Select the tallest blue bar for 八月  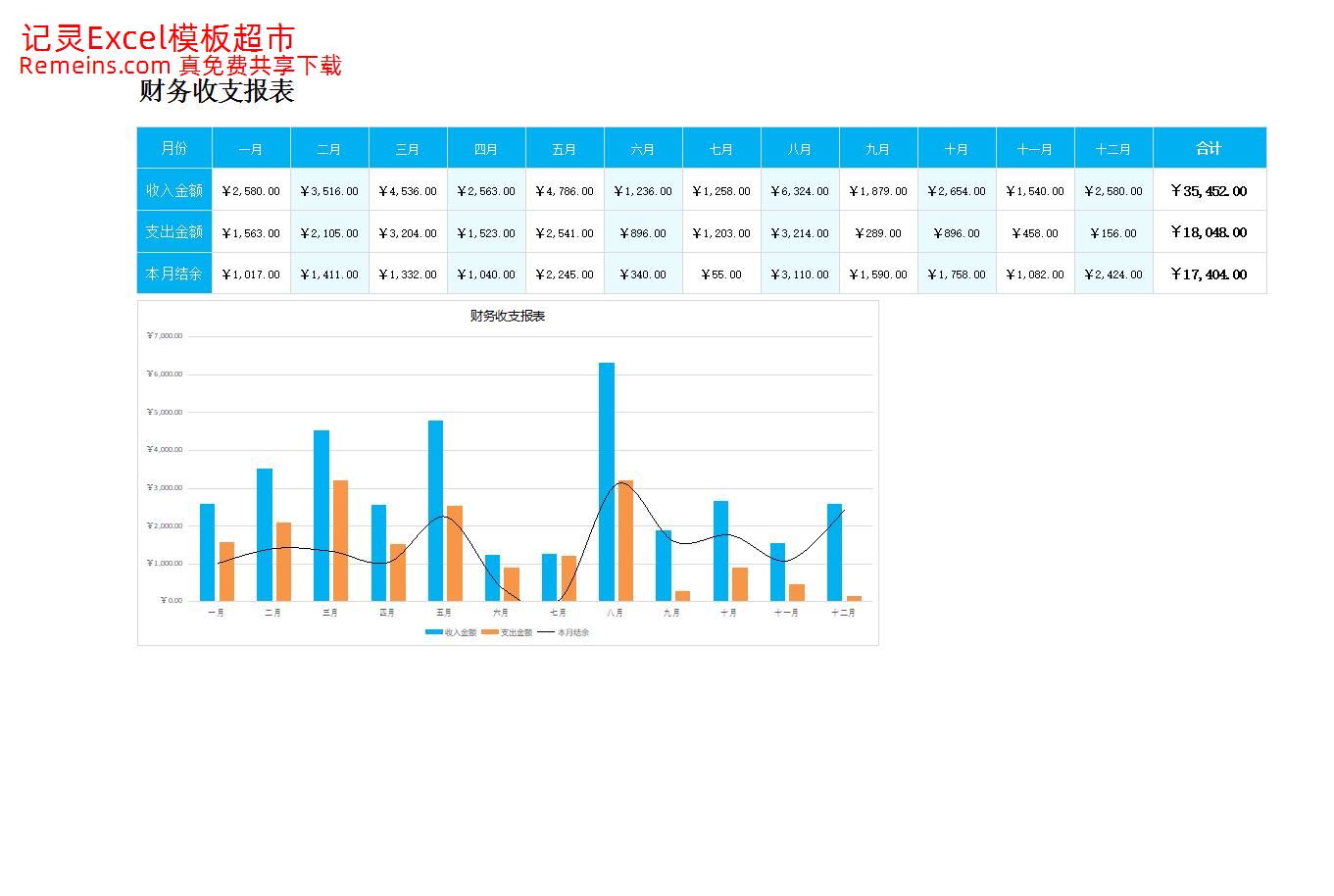click(x=607, y=481)
